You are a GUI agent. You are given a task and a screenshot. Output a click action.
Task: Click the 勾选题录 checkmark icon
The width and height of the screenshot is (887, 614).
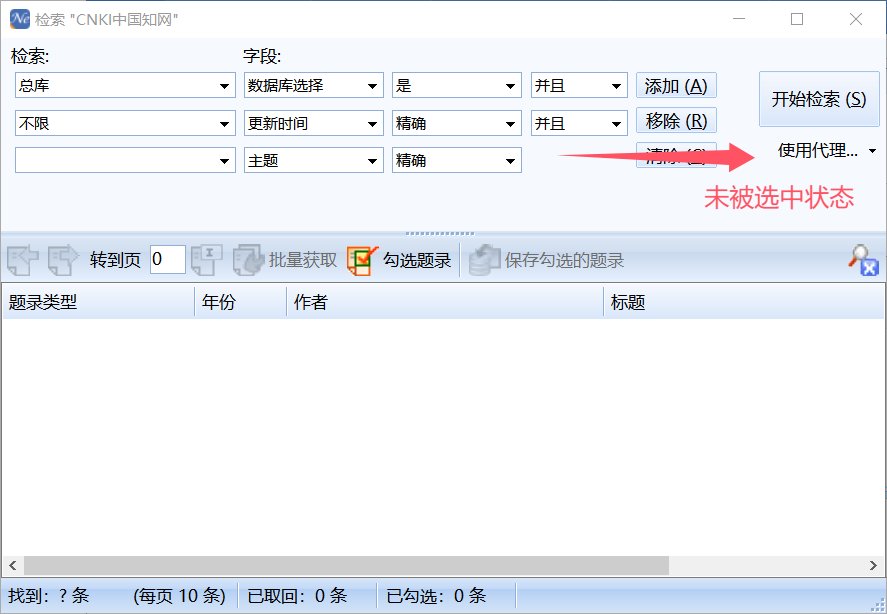[363, 260]
